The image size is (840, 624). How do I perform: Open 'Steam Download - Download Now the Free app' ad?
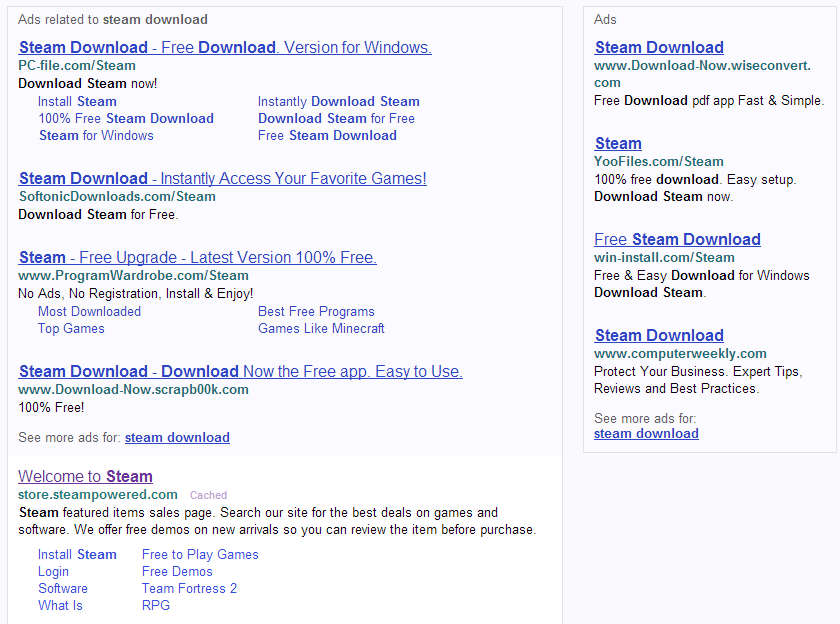(241, 371)
